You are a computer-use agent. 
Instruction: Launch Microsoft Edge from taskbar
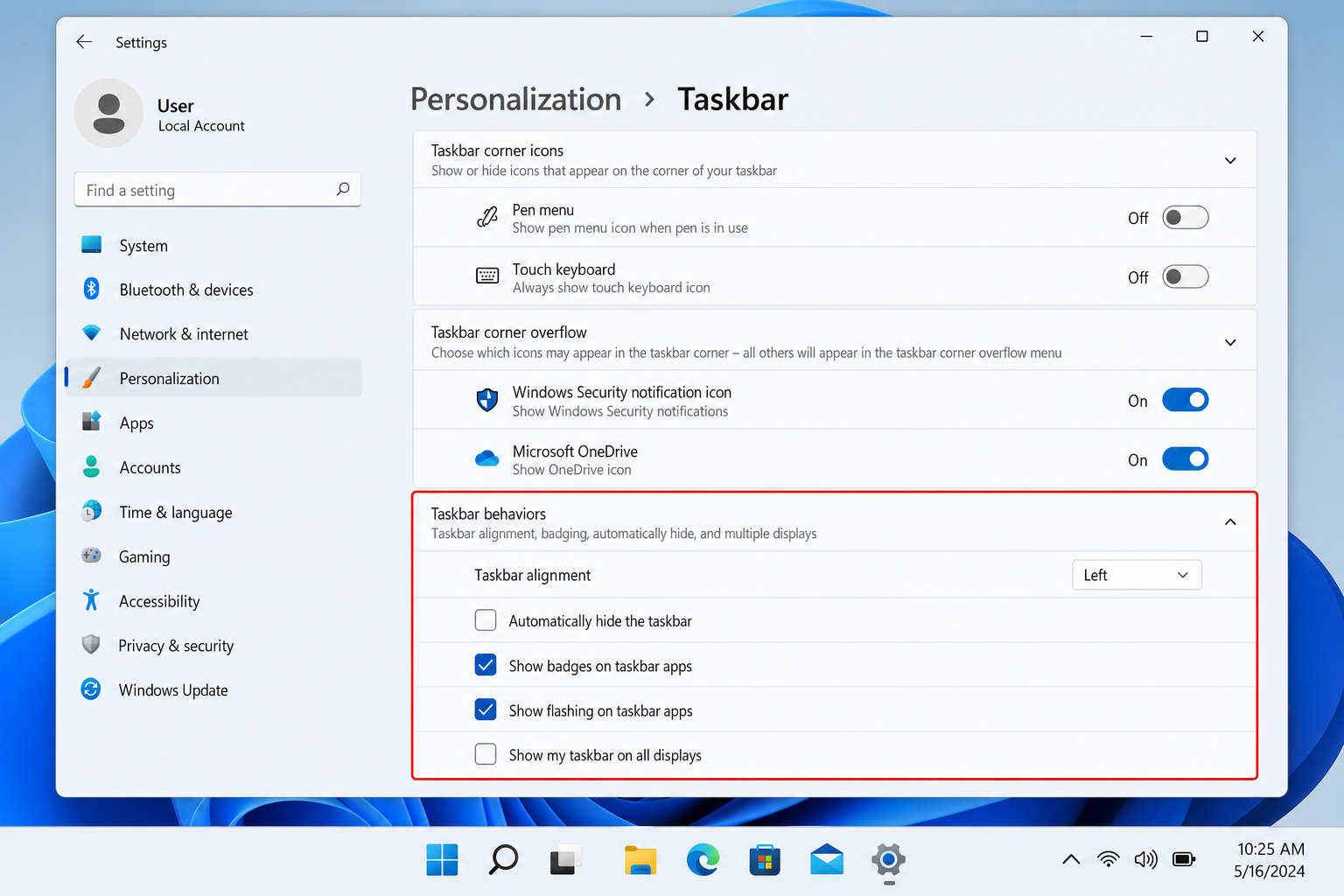tap(703, 860)
